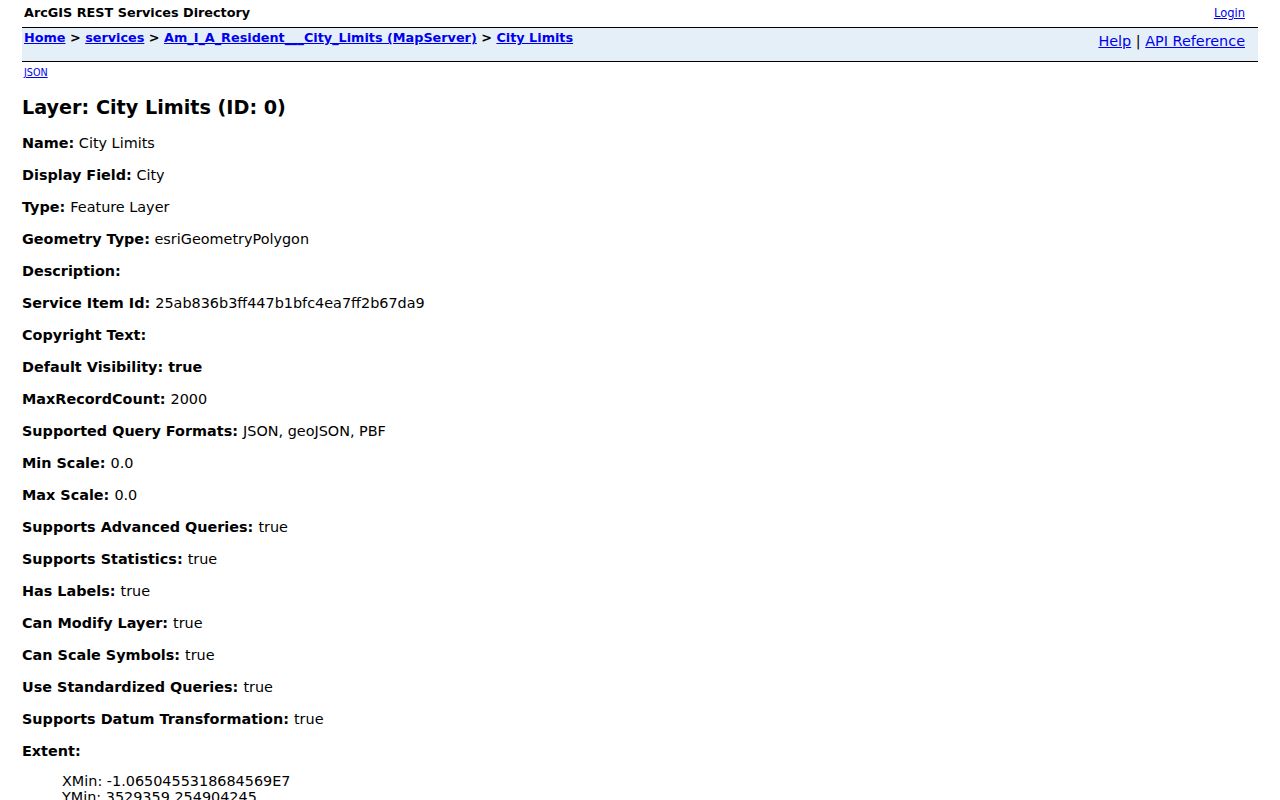Click the Supports Advanced Queries line

155,527
